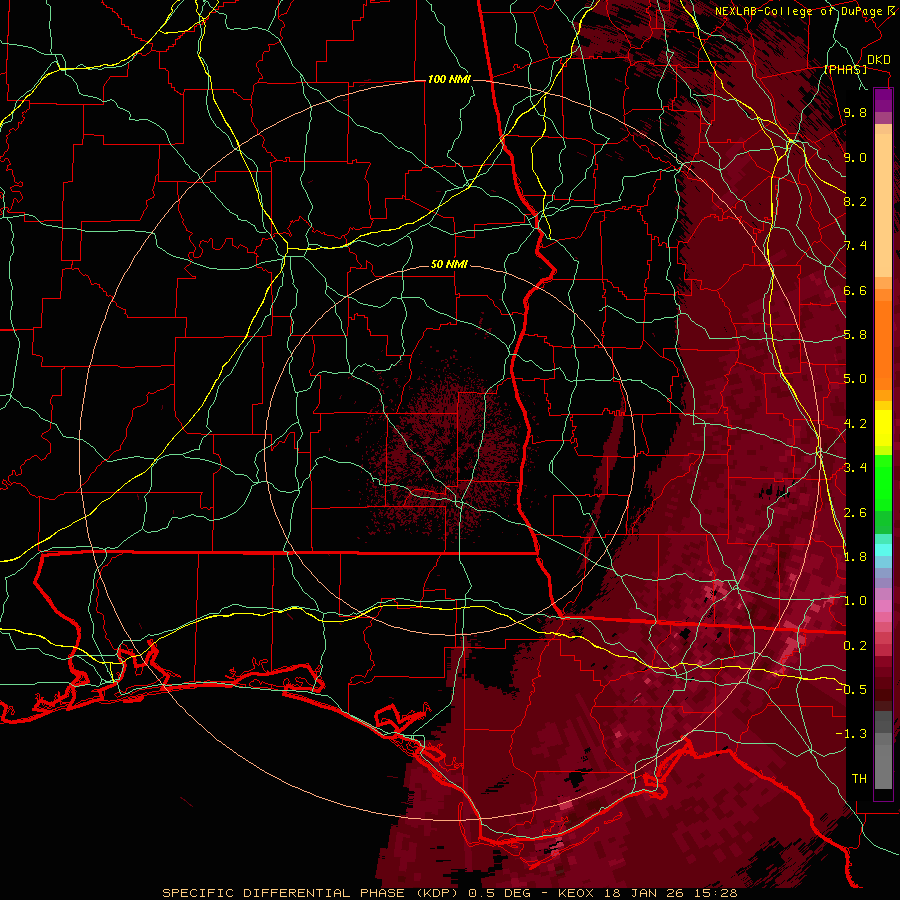Click the 50 NMI range ring label
This screenshot has height=900, width=900.
449,264
